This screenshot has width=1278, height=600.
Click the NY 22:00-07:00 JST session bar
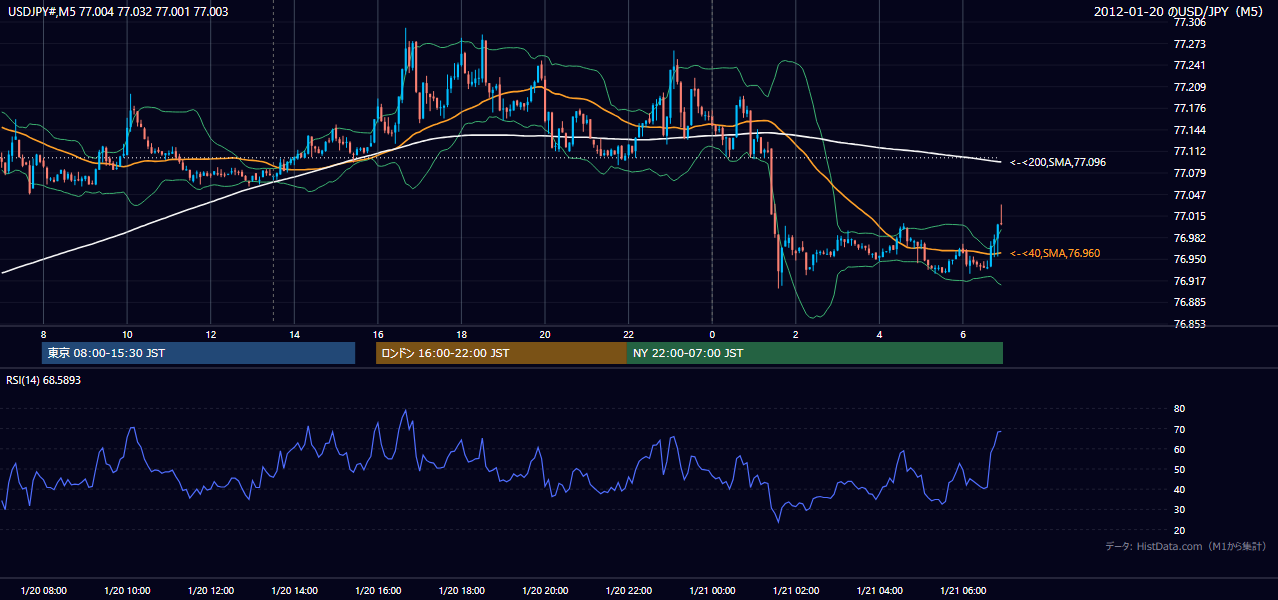point(815,353)
